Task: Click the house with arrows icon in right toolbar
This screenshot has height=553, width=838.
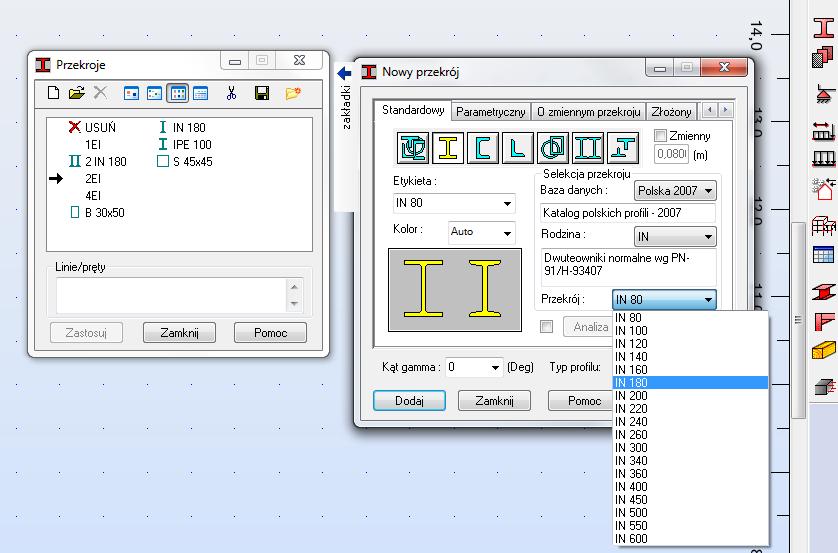Action: coord(824,189)
